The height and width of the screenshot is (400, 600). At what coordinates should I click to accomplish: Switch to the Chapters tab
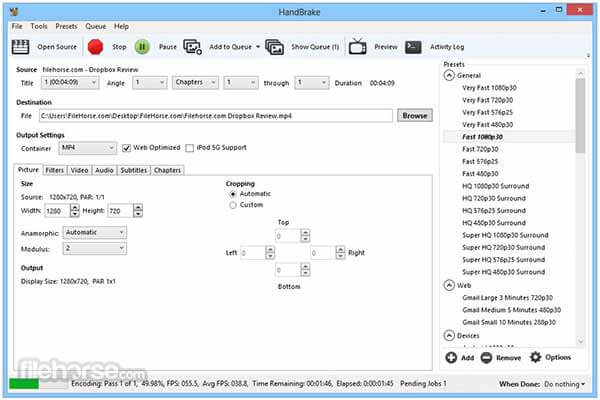click(167, 170)
